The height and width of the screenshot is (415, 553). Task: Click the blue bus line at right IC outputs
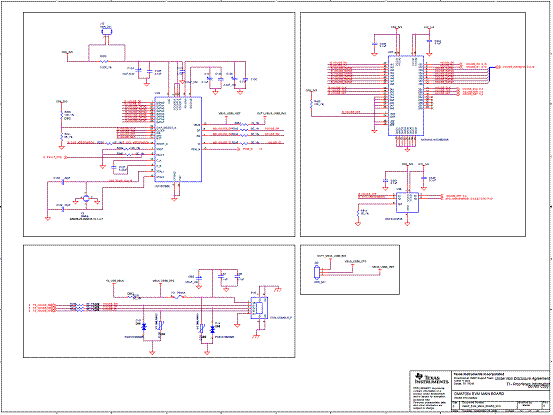pos(490,74)
